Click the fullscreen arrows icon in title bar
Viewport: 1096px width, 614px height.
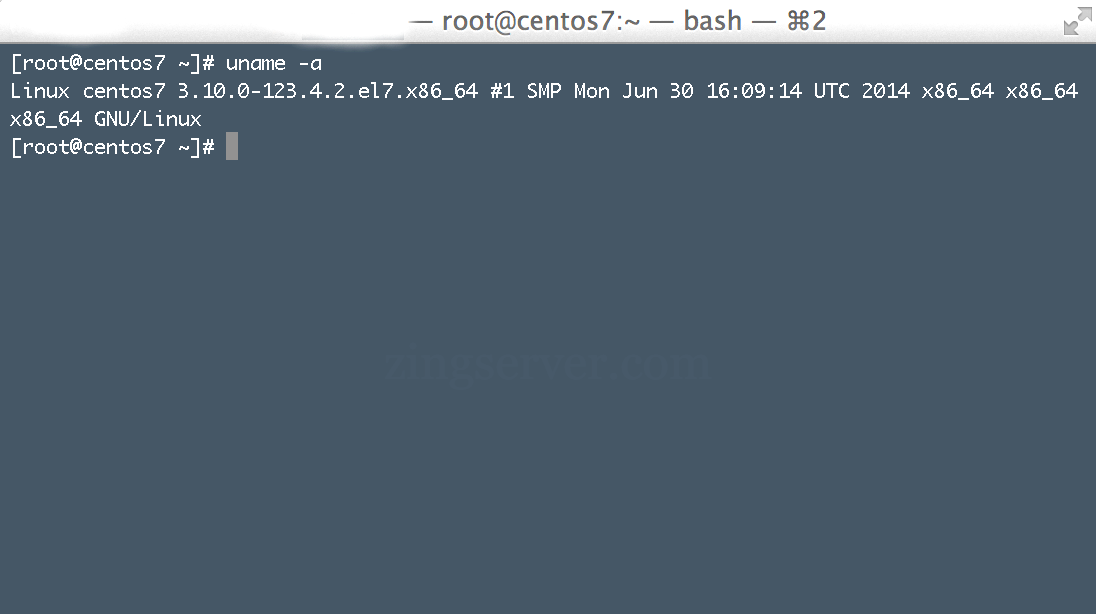tap(1077, 22)
